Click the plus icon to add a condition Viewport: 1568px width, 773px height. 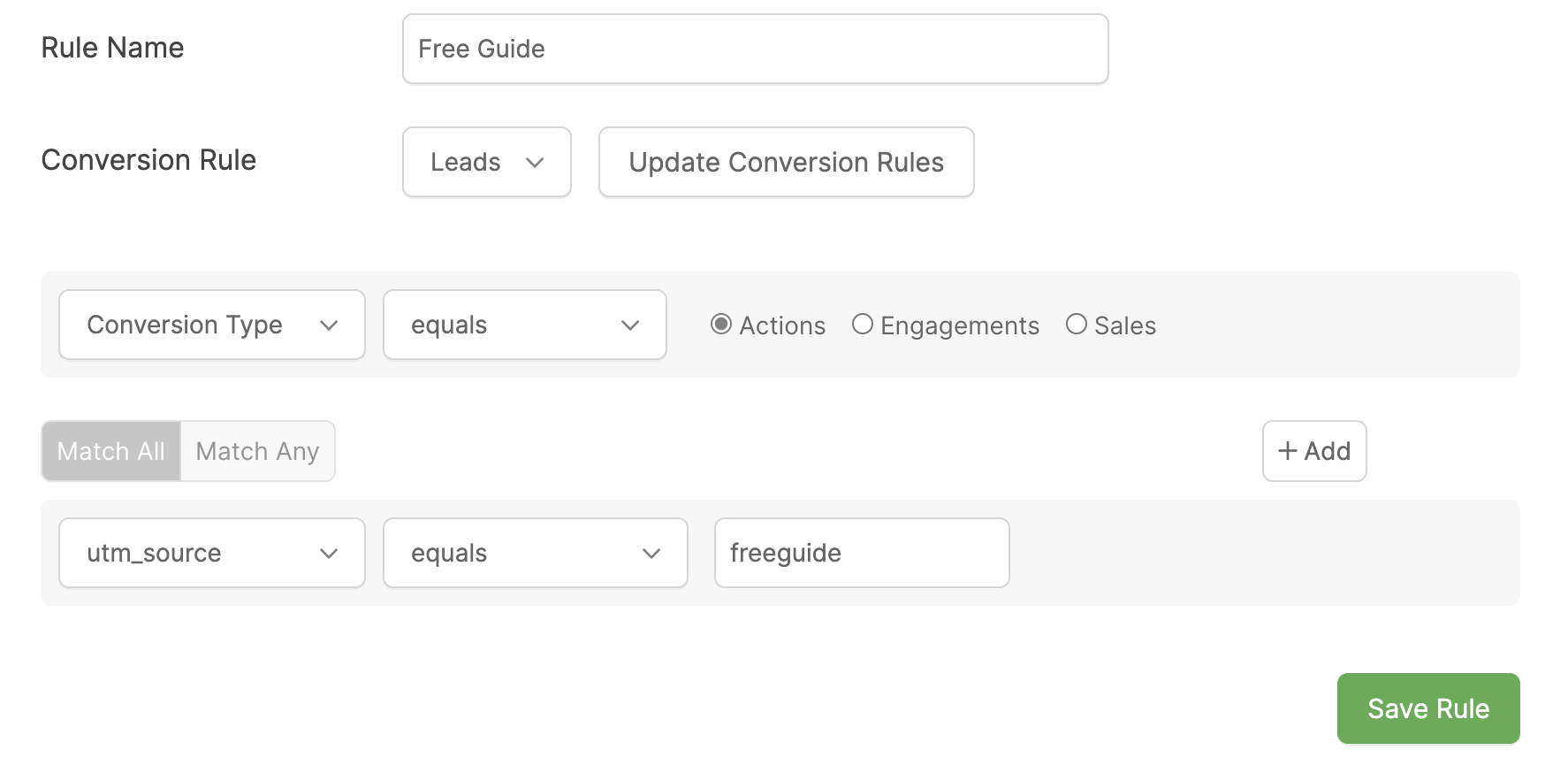click(1288, 451)
